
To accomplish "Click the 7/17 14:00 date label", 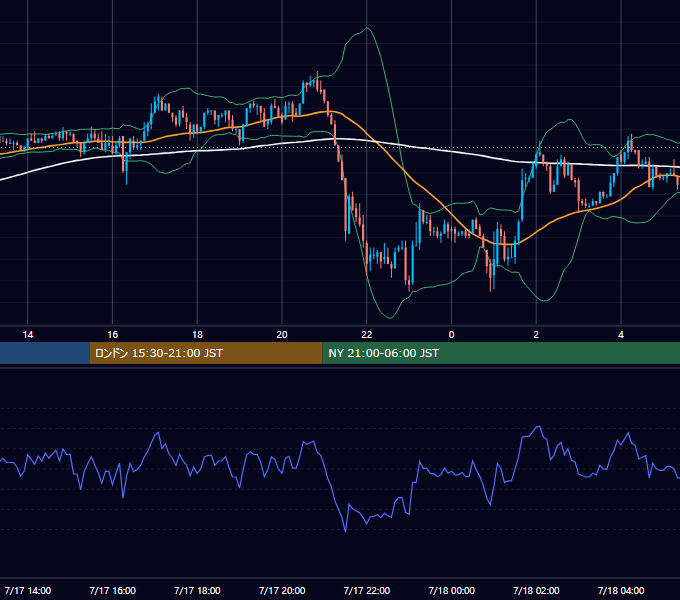I will pos(28,590).
